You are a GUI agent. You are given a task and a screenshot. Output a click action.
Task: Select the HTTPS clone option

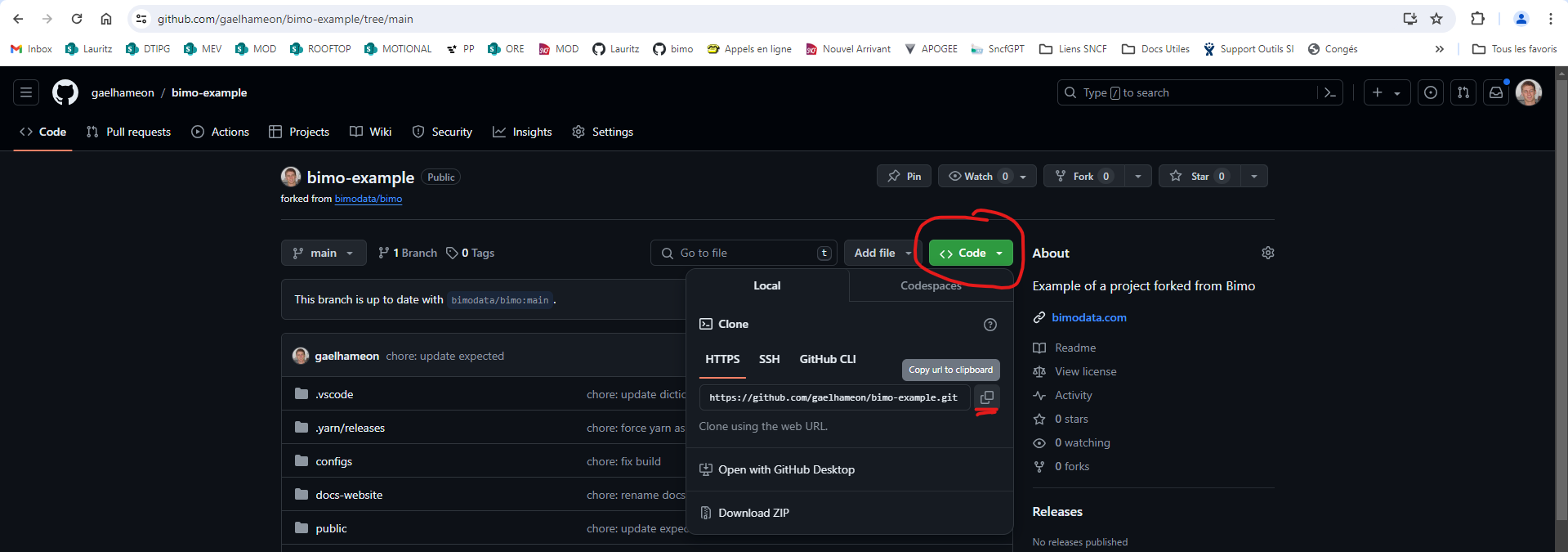tap(722, 359)
